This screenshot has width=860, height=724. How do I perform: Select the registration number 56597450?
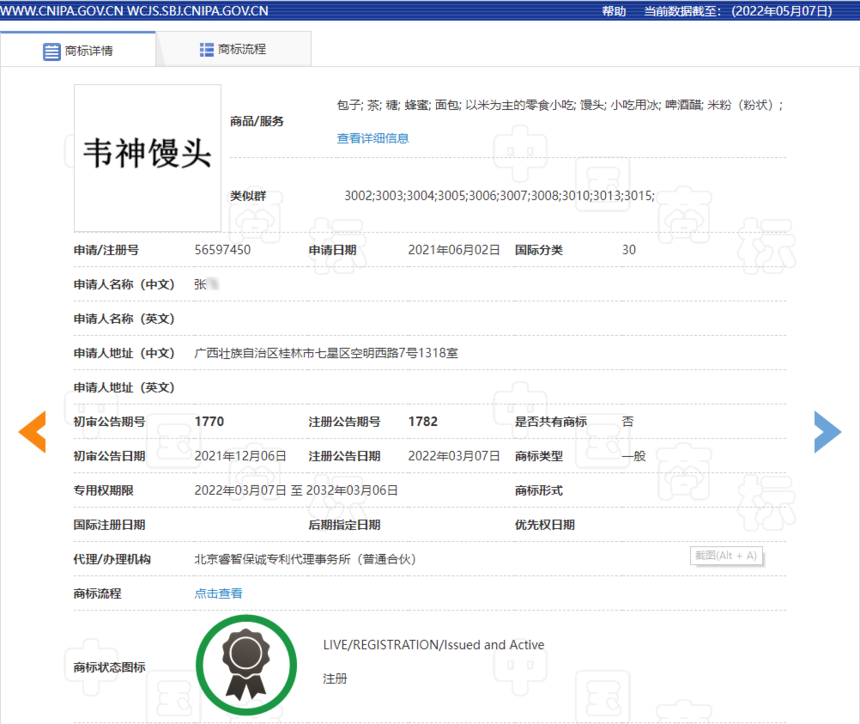tap(223, 250)
